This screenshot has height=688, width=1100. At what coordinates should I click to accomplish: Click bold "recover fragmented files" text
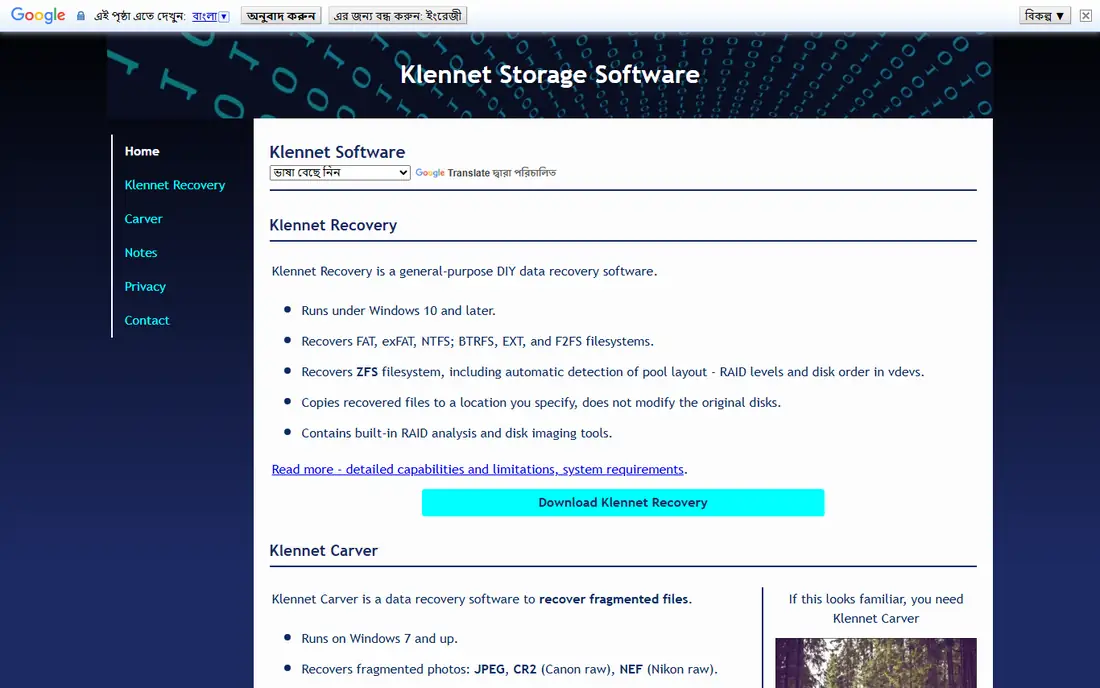tap(613, 599)
